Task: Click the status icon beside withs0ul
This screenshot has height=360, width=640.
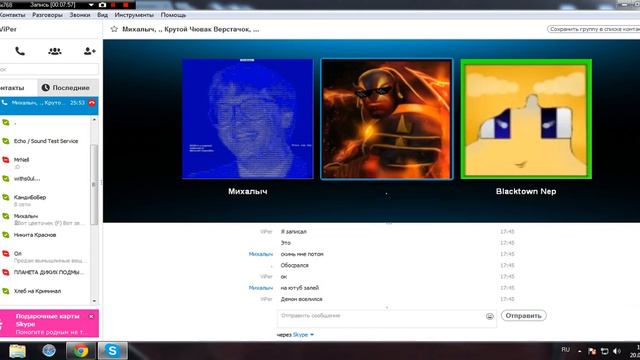Action: pyautogui.click(x=6, y=179)
